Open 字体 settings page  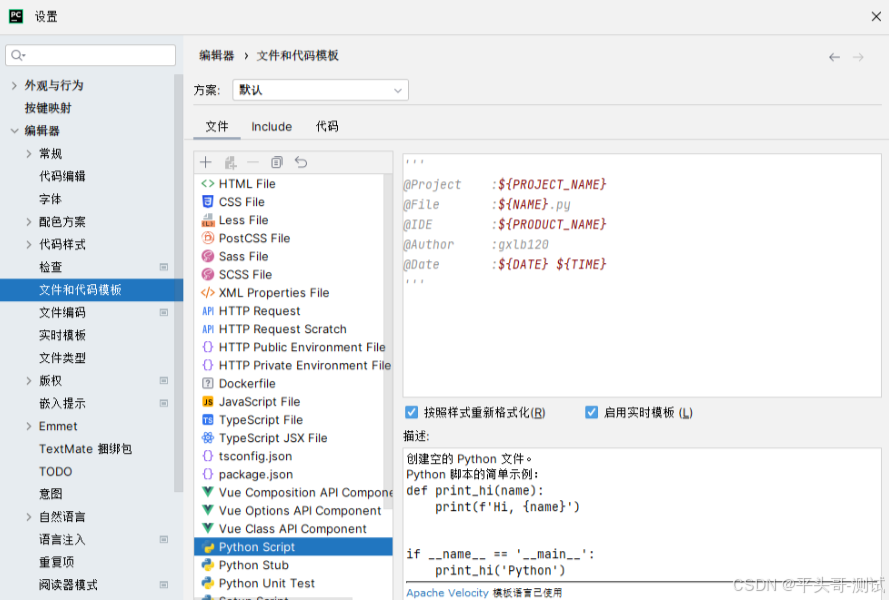coord(50,199)
